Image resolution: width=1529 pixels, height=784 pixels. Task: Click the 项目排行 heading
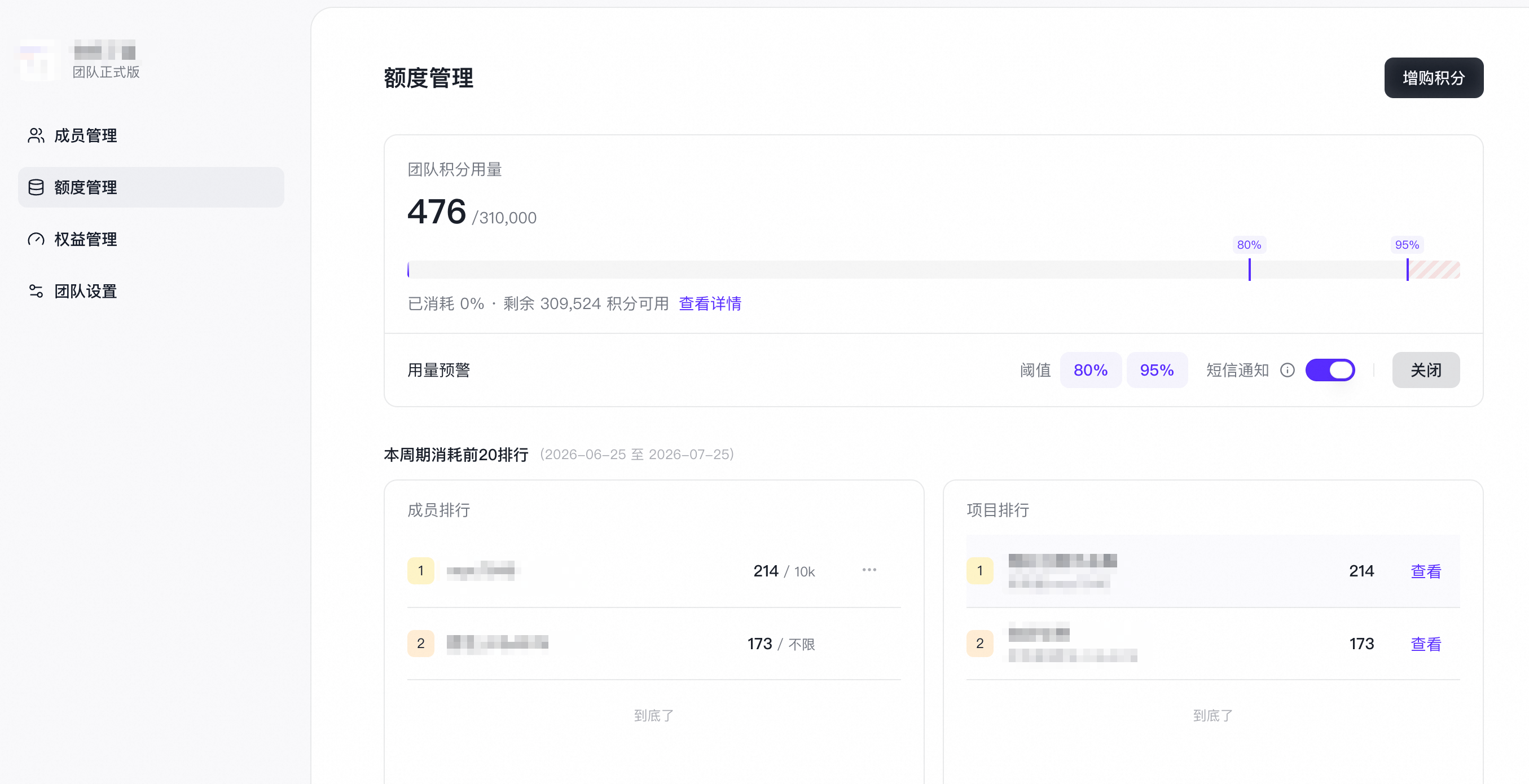point(998,510)
